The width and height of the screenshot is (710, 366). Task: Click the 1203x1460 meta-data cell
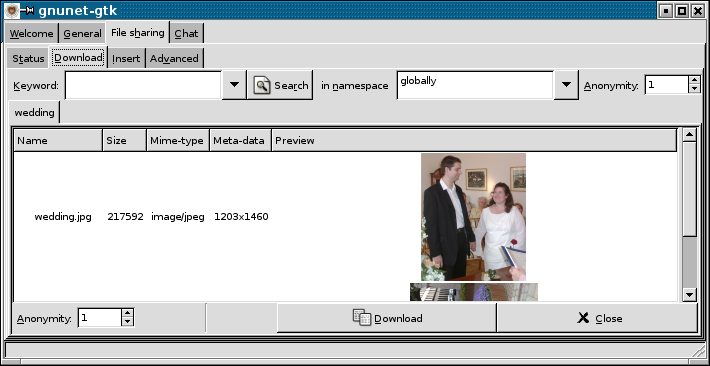(241, 217)
